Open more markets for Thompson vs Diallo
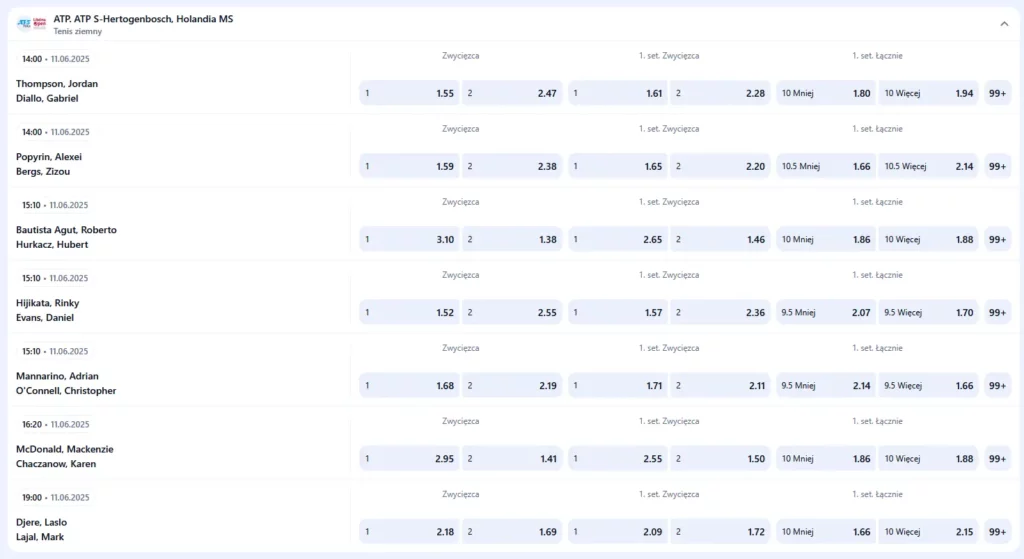 tap(997, 93)
